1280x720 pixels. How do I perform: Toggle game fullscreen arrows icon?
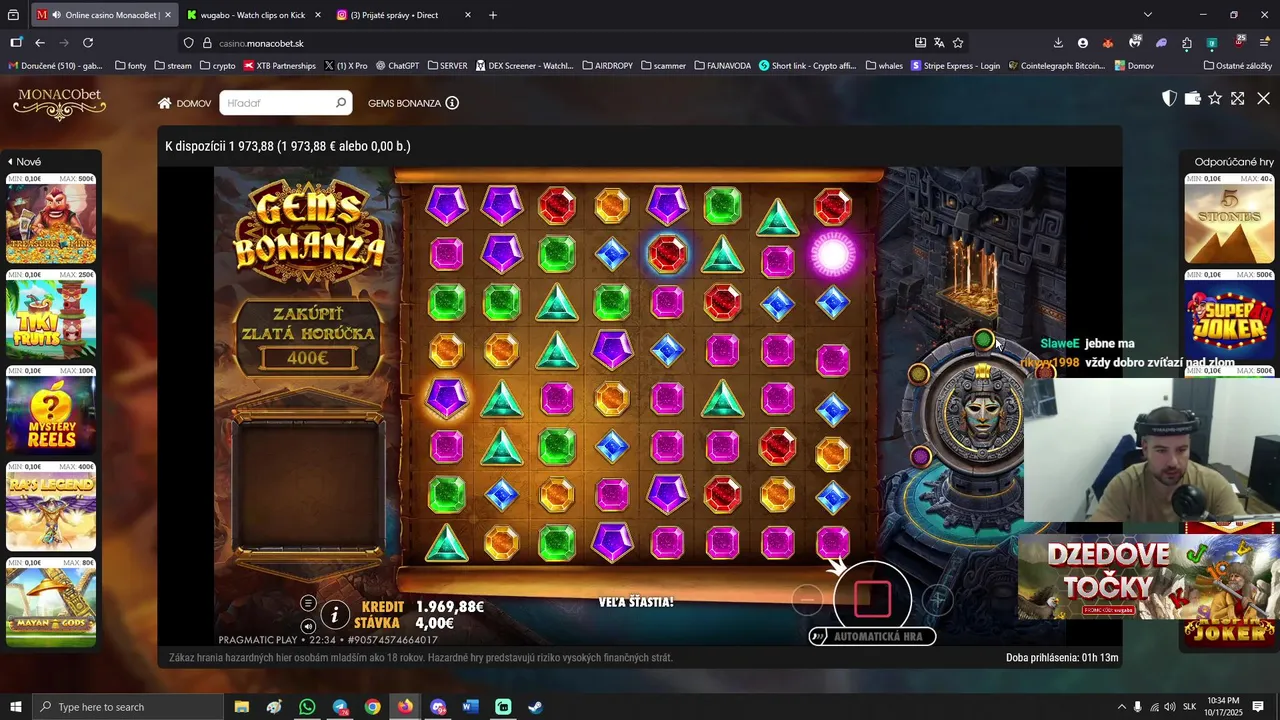(1238, 98)
